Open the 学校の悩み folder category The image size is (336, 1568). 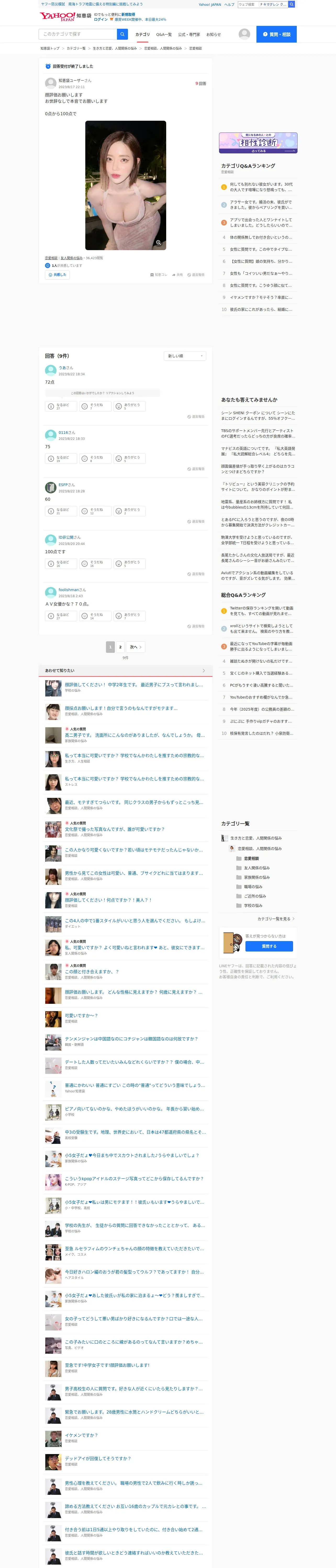[249, 906]
